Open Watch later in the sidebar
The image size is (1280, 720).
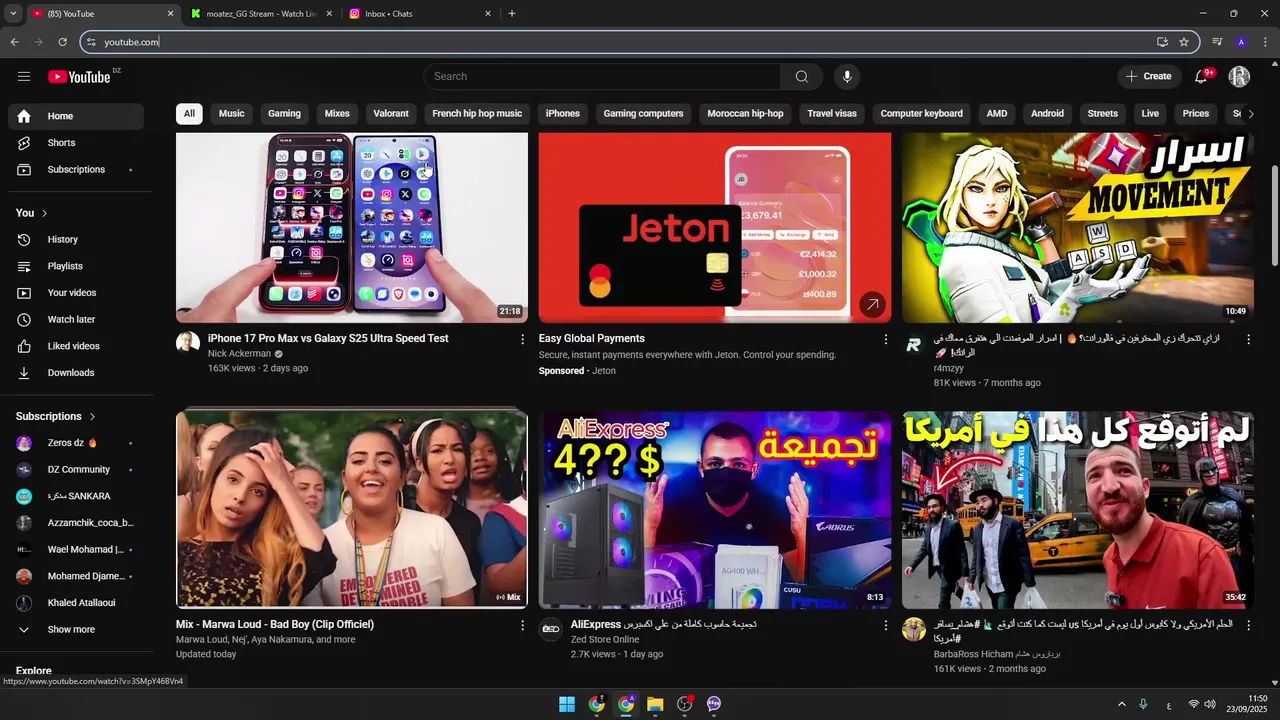pyautogui.click(x=76, y=320)
